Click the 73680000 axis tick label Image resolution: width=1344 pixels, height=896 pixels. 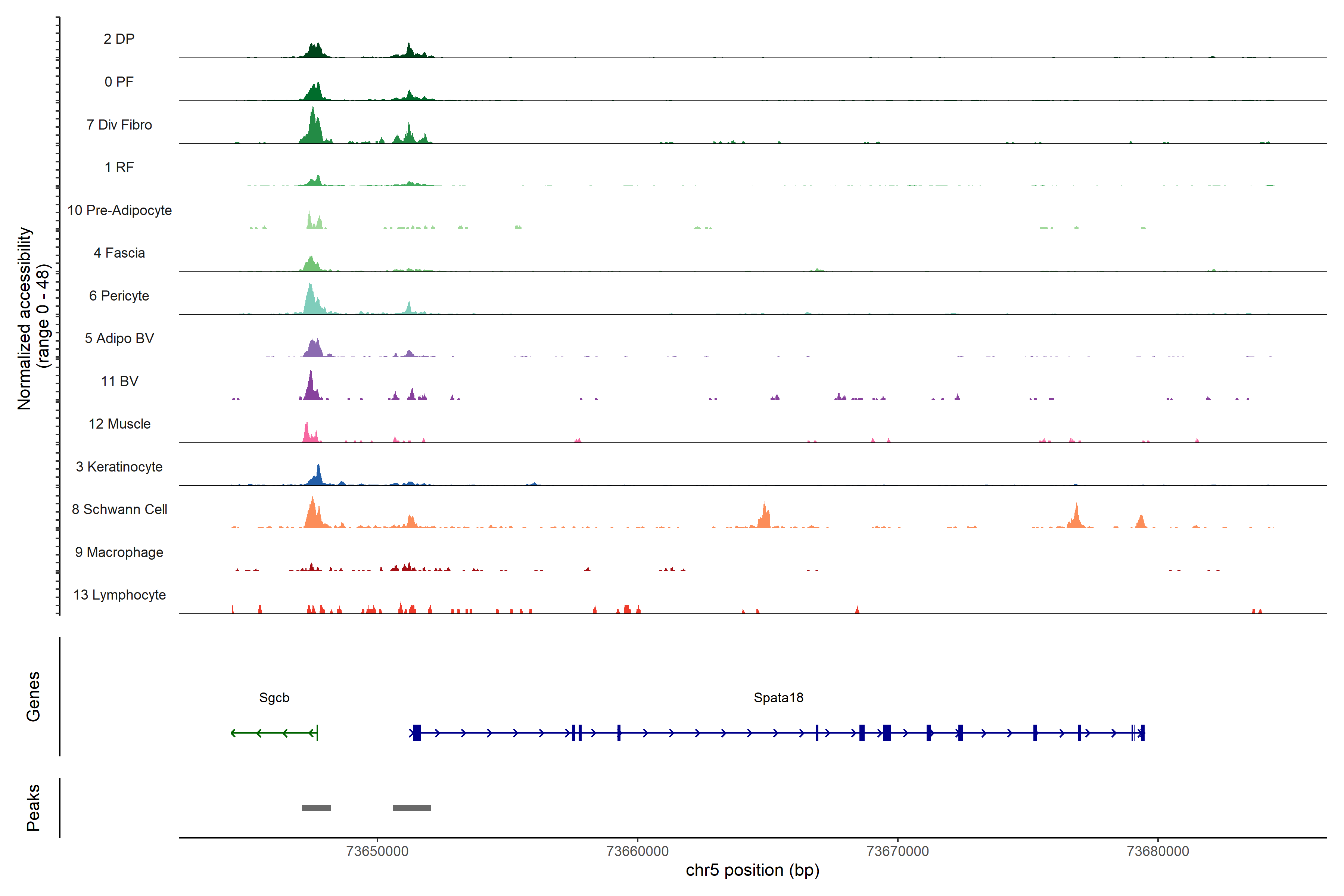[x=1158, y=851]
